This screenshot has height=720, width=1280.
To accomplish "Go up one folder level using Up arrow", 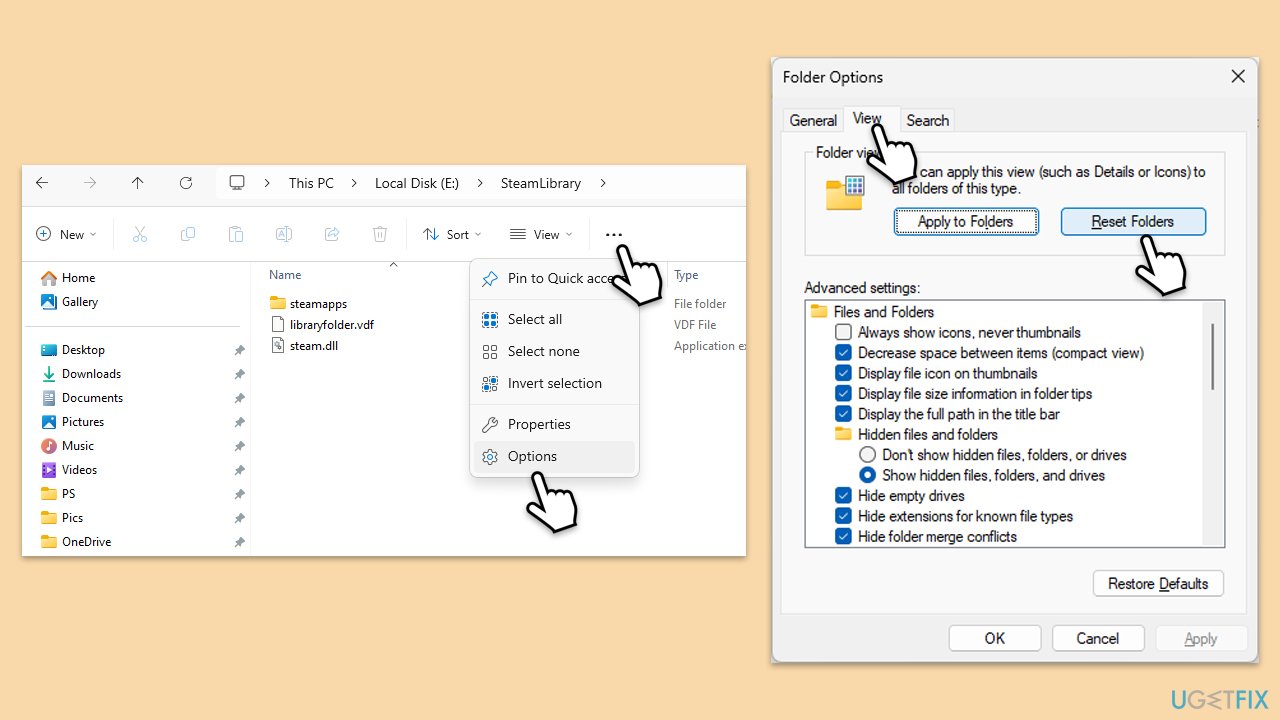I will point(138,183).
